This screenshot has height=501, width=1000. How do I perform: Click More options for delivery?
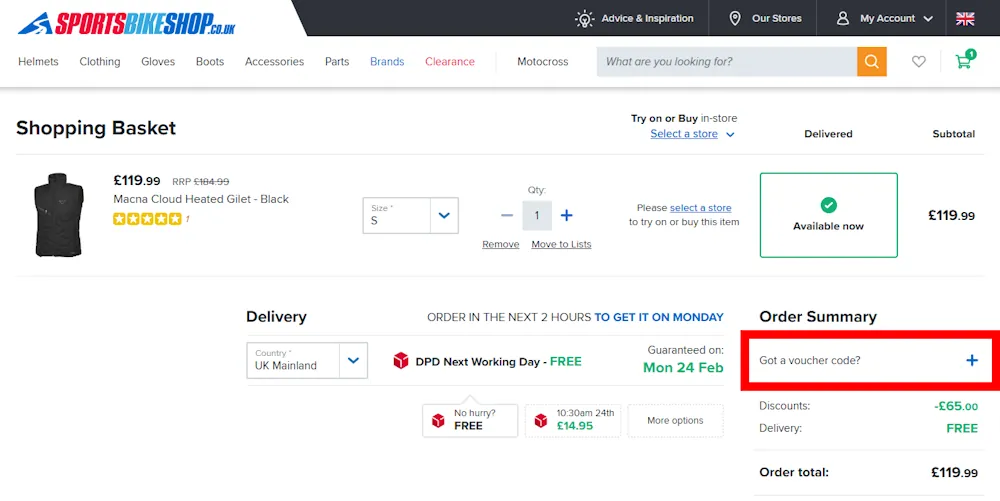[675, 421]
